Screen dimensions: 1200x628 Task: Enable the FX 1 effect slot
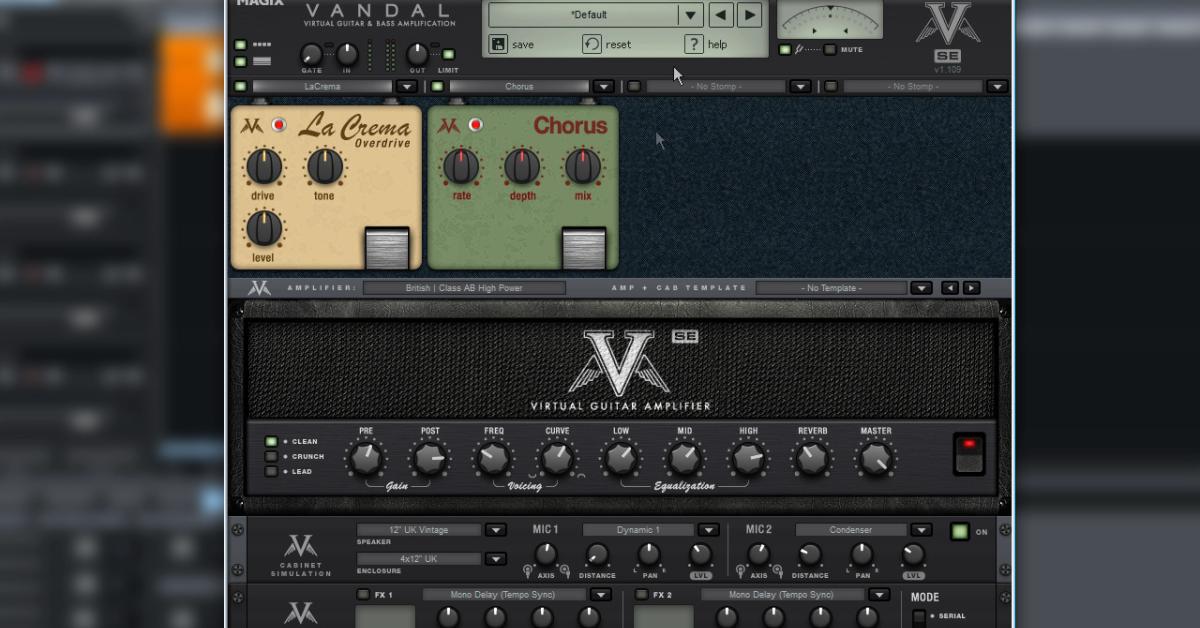click(363, 594)
